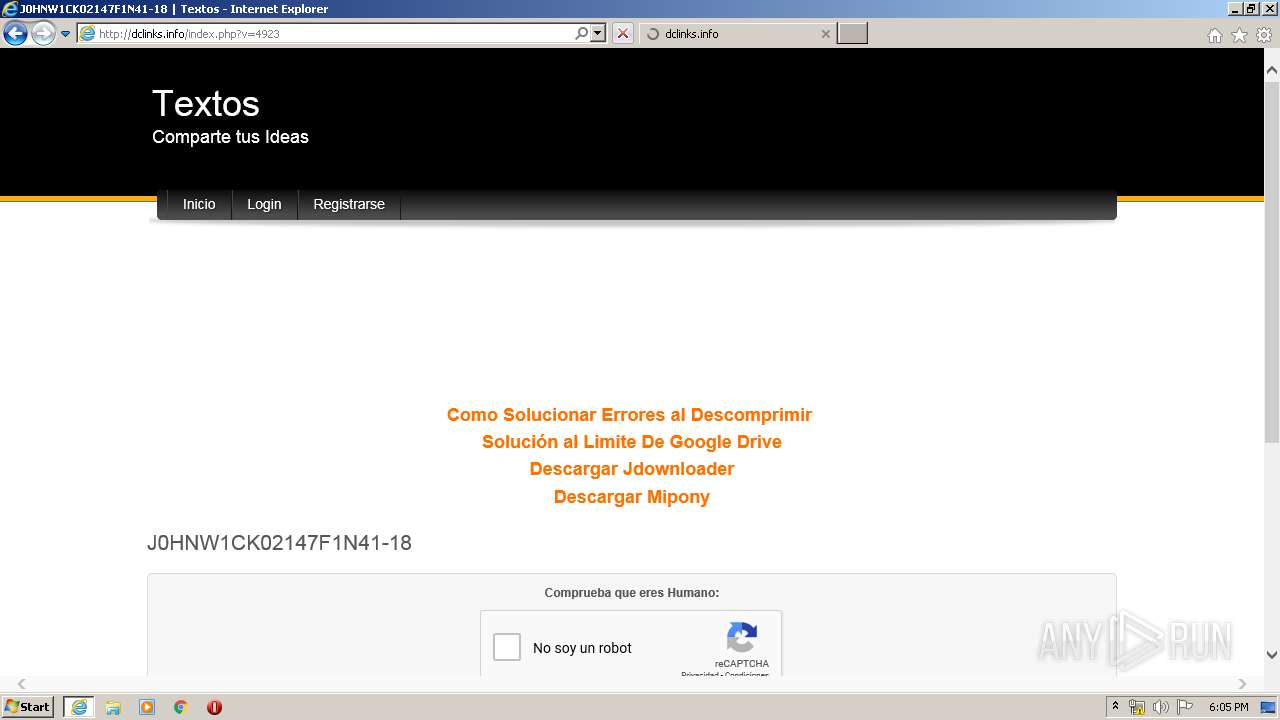The width and height of the screenshot is (1280, 720).
Task: Click the page scroll up arrow
Action: 1272,71
